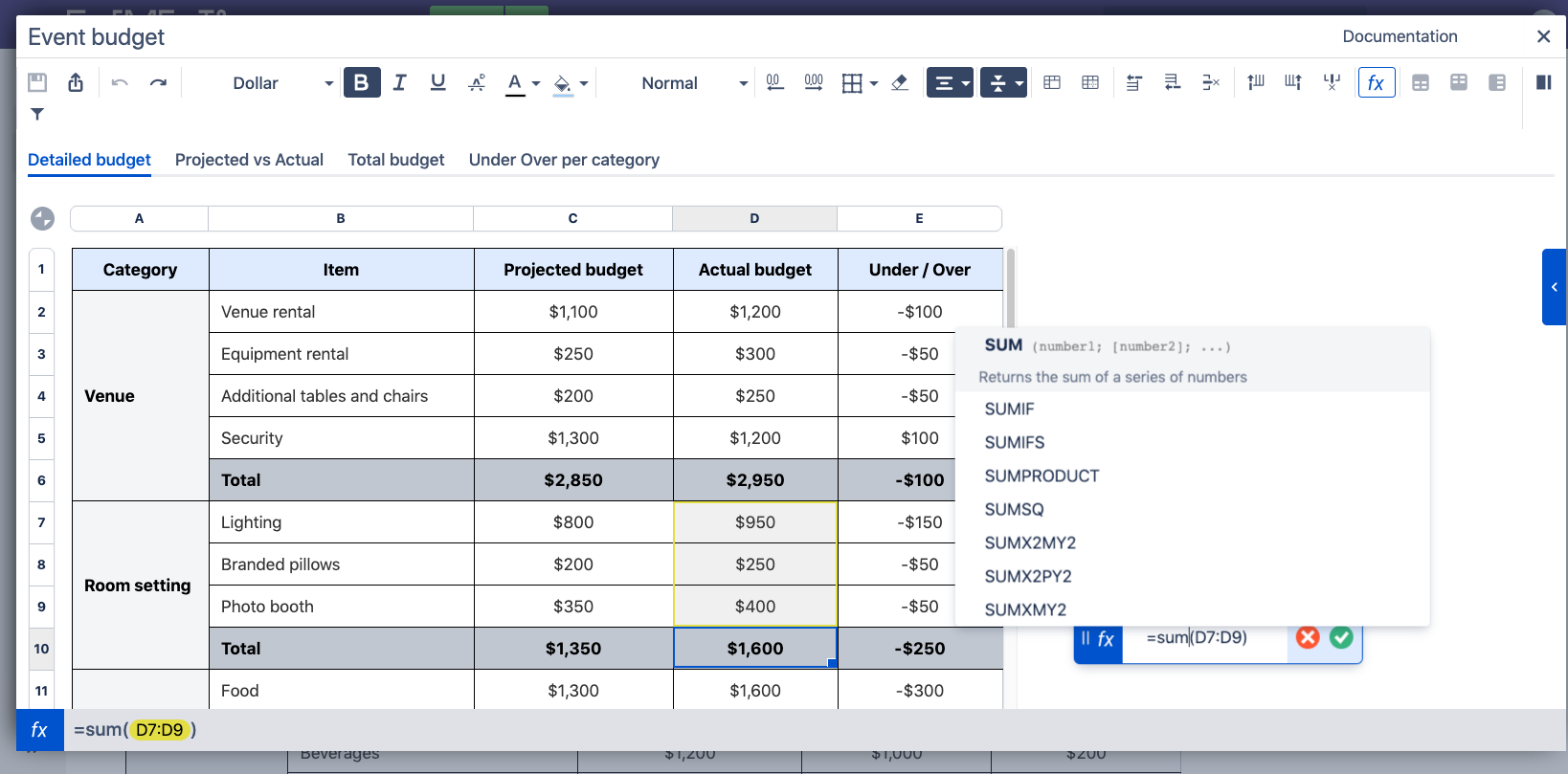Image resolution: width=1568 pixels, height=774 pixels.
Task: Choose SUMPRODUCT from function list
Action: (x=1192, y=475)
